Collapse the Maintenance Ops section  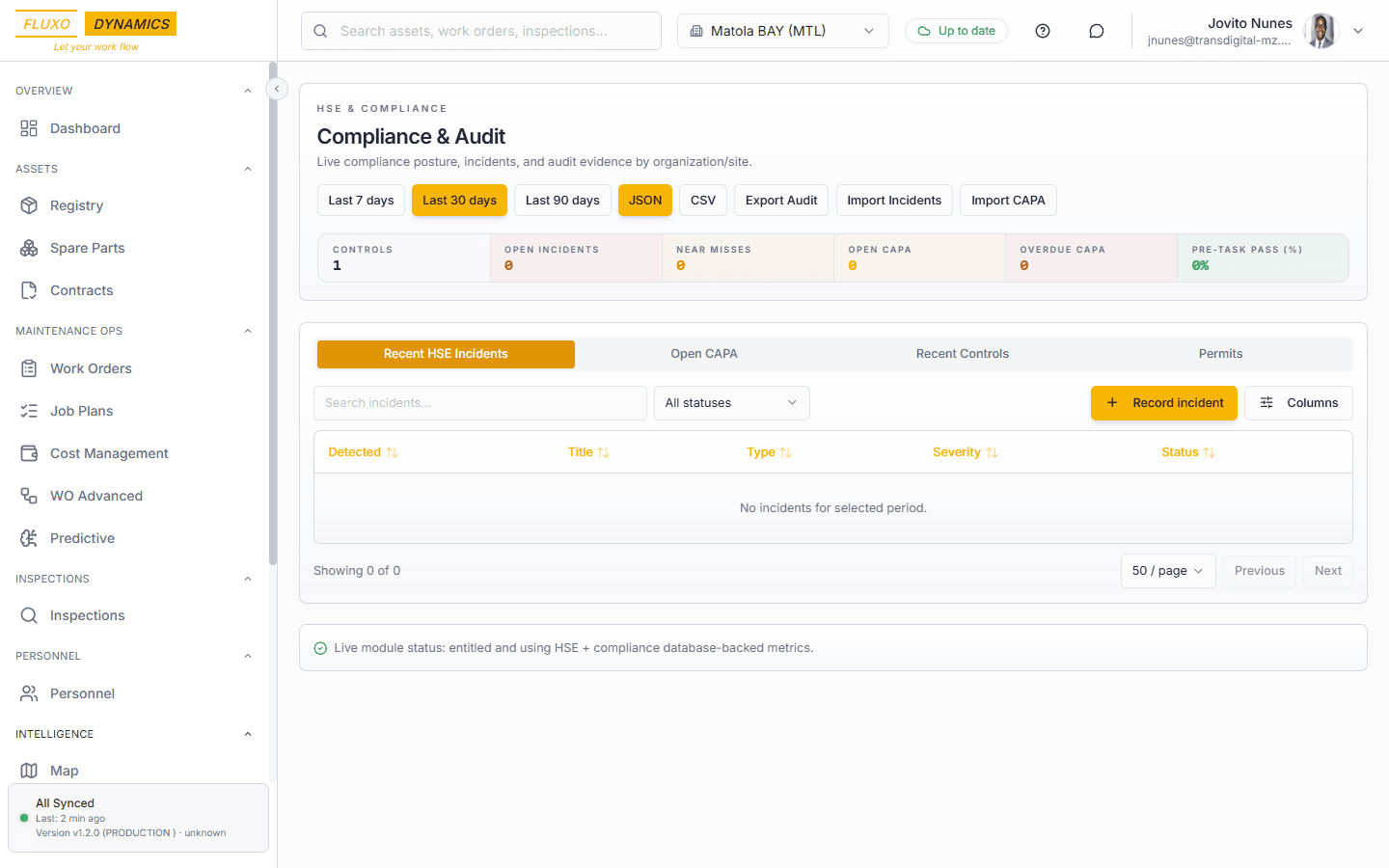click(248, 331)
